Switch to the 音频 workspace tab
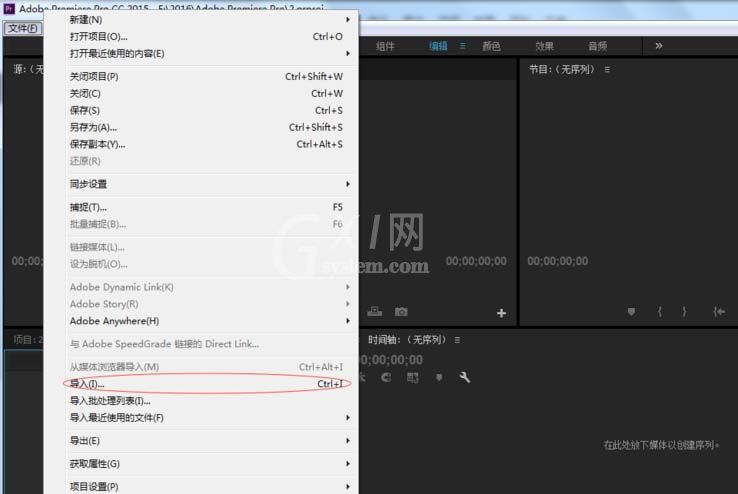This screenshot has width=738, height=494. click(x=598, y=46)
